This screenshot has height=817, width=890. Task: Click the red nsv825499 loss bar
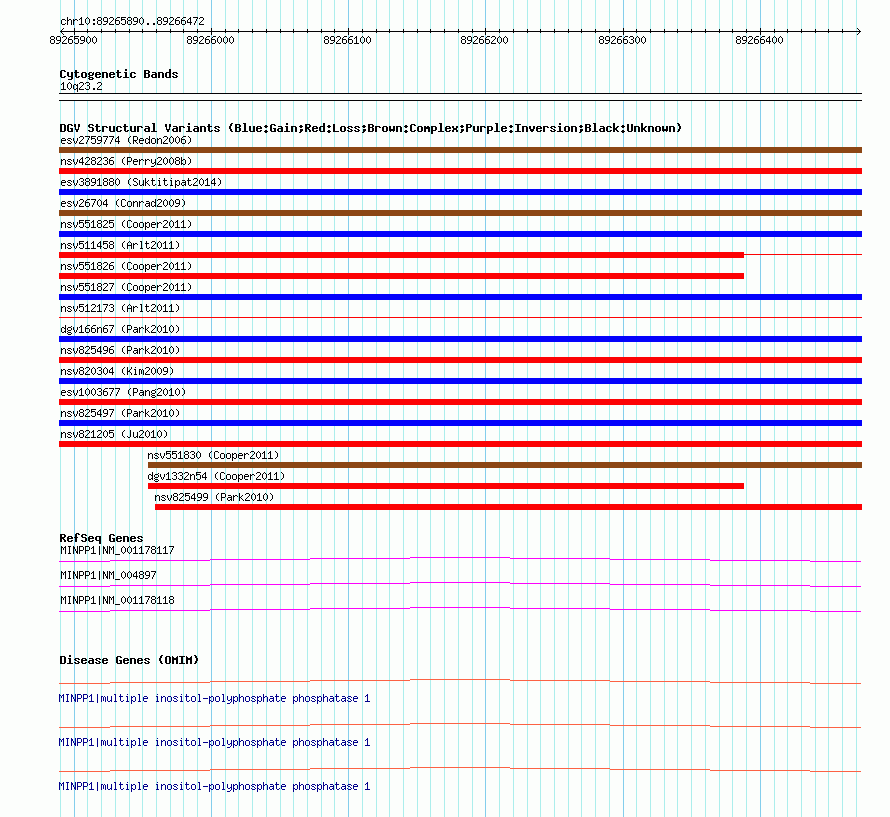click(x=509, y=507)
